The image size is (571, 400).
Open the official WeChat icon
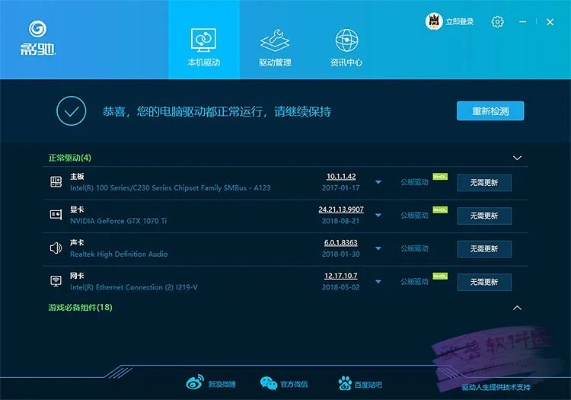pos(268,383)
